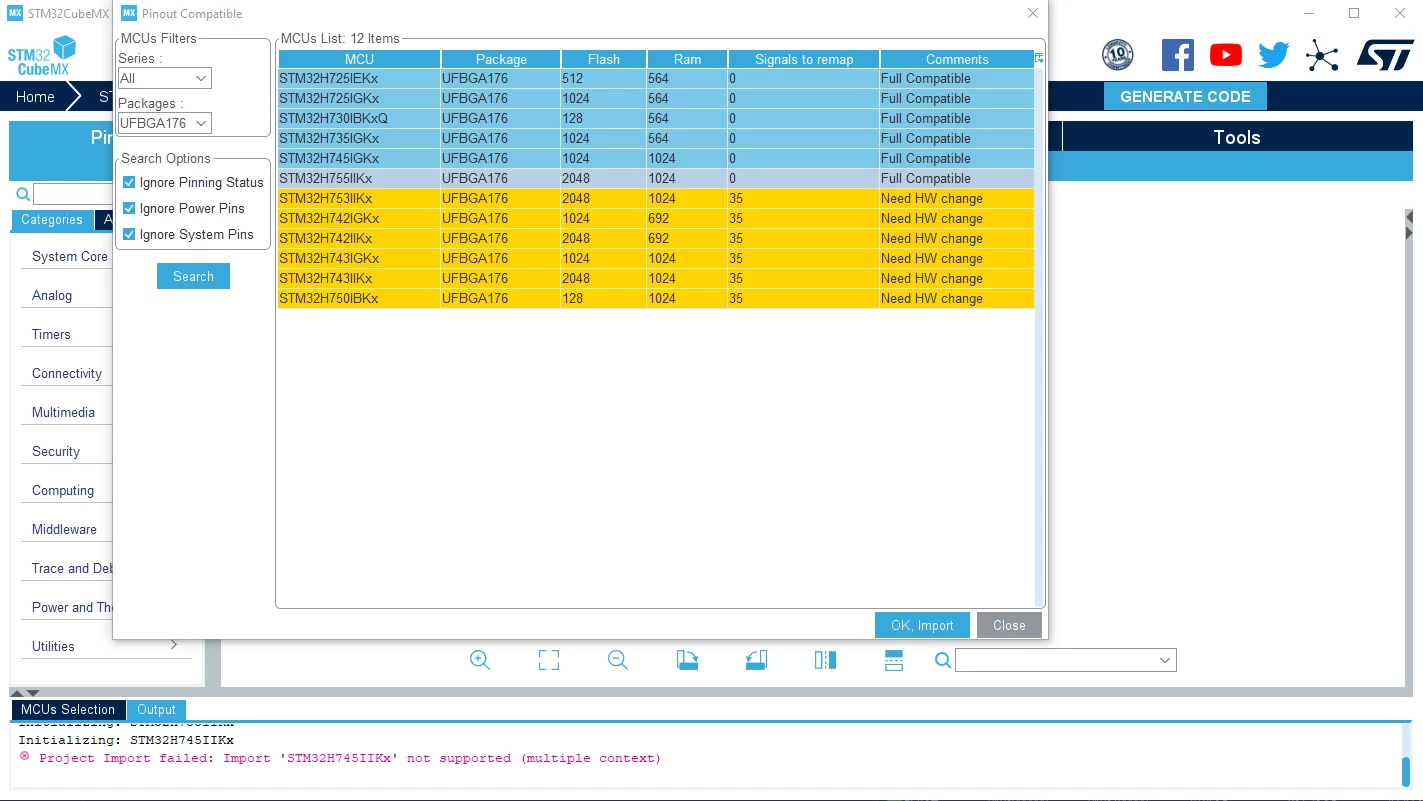Screen dimensions: 1423x801
Task: Open the Packages UFBGA176 dropdown
Action: click(164, 123)
